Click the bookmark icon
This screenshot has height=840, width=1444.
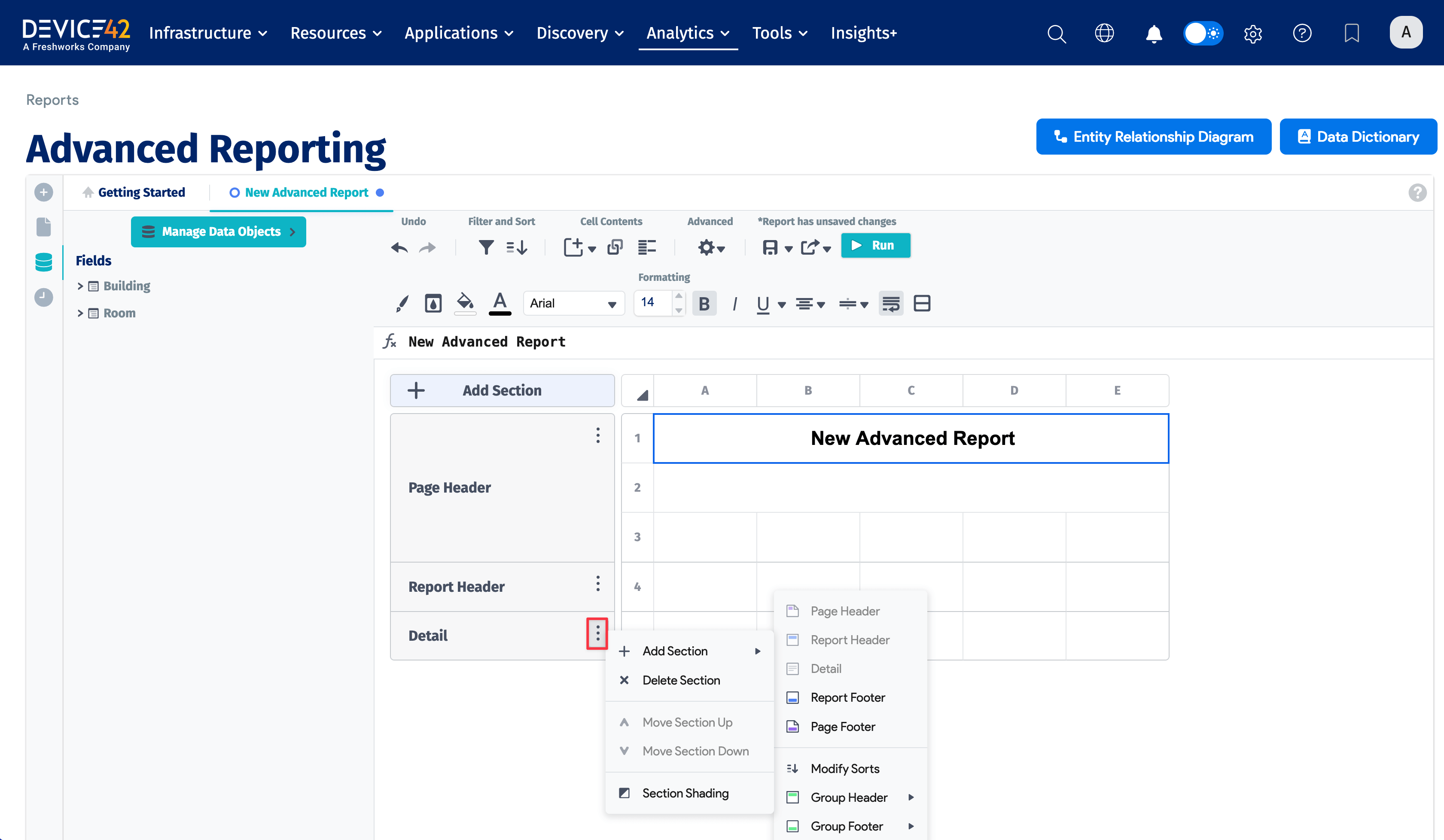[x=1352, y=33]
